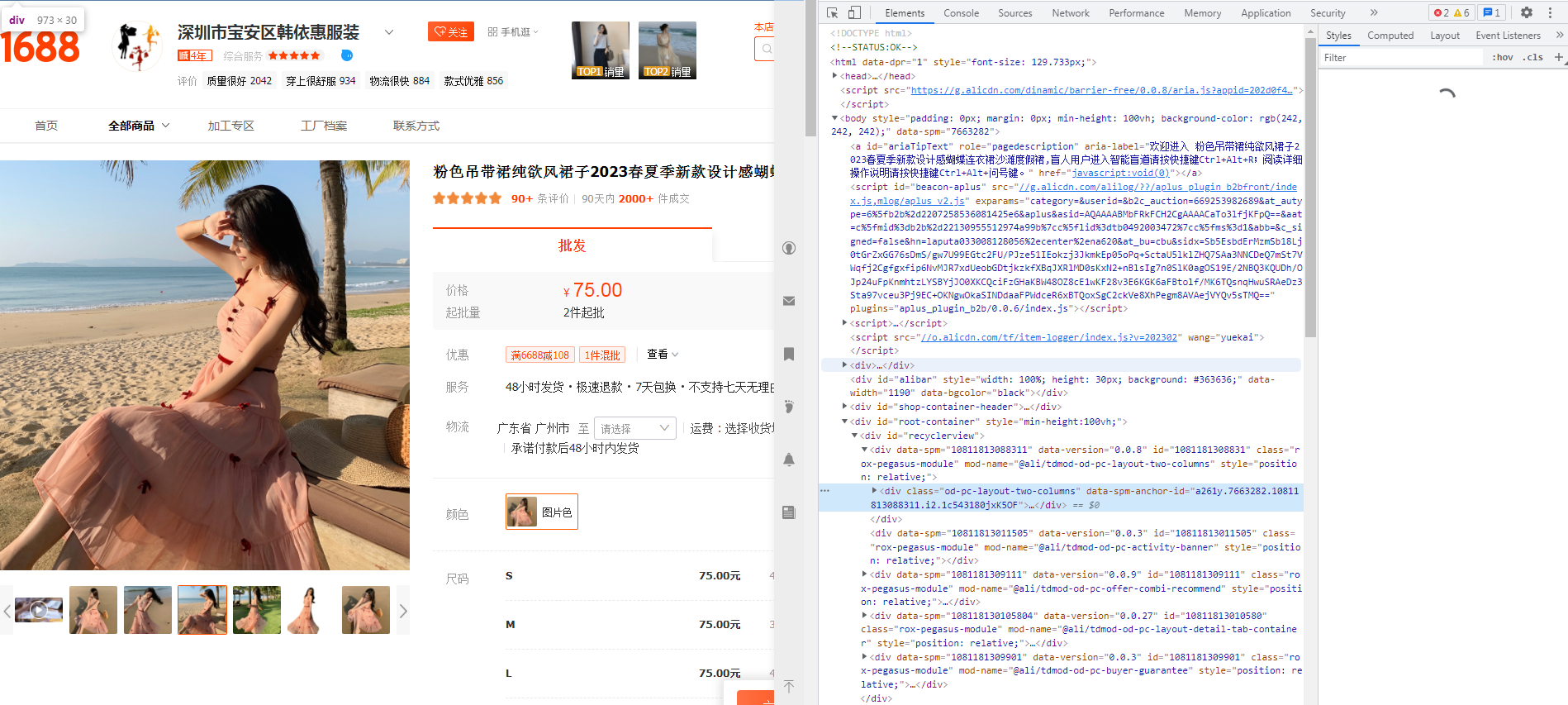Show next product thumbnails arrow
This screenshot has height=705, width=1568.
click(x=403, y=611)
